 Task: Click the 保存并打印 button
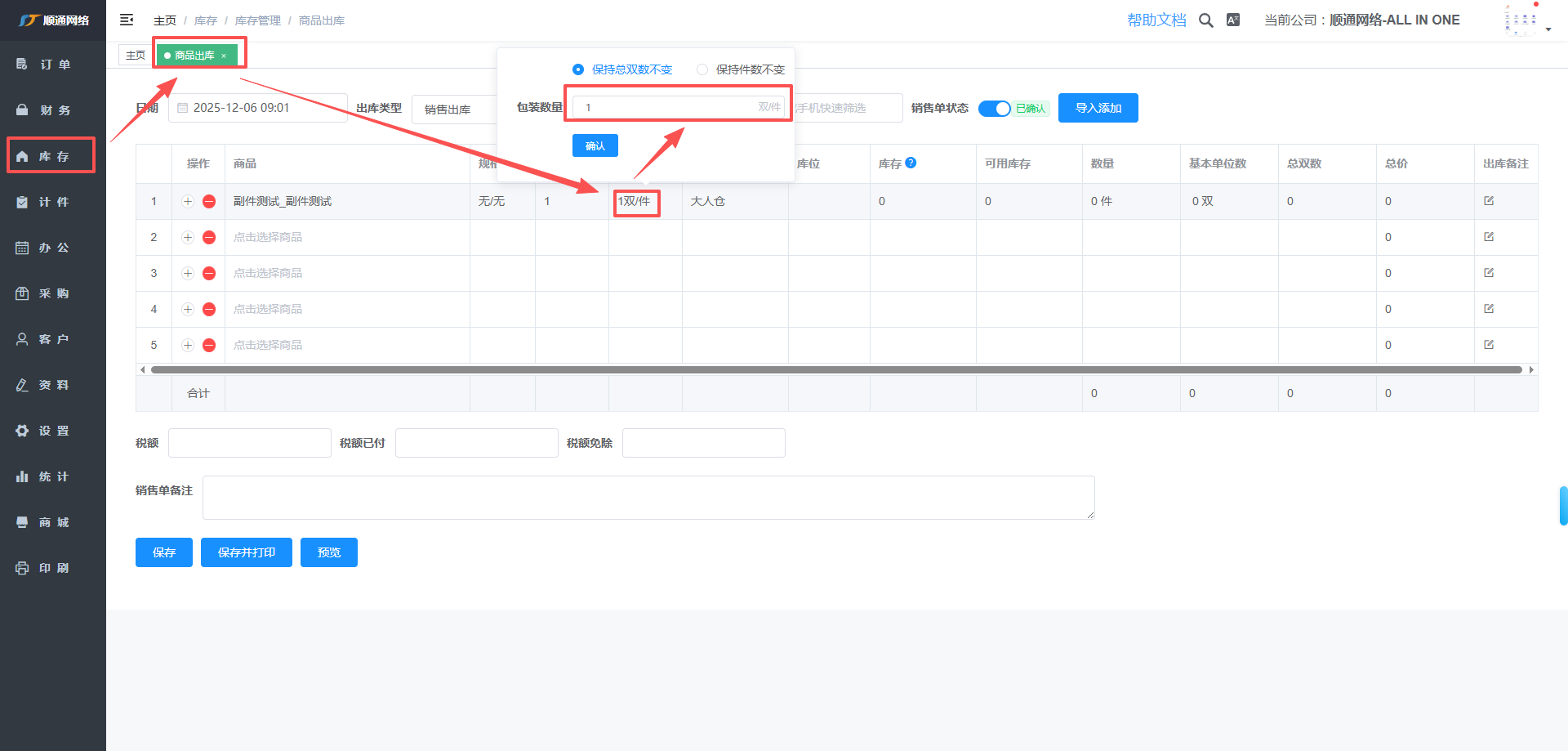click(x=246, y=552)
